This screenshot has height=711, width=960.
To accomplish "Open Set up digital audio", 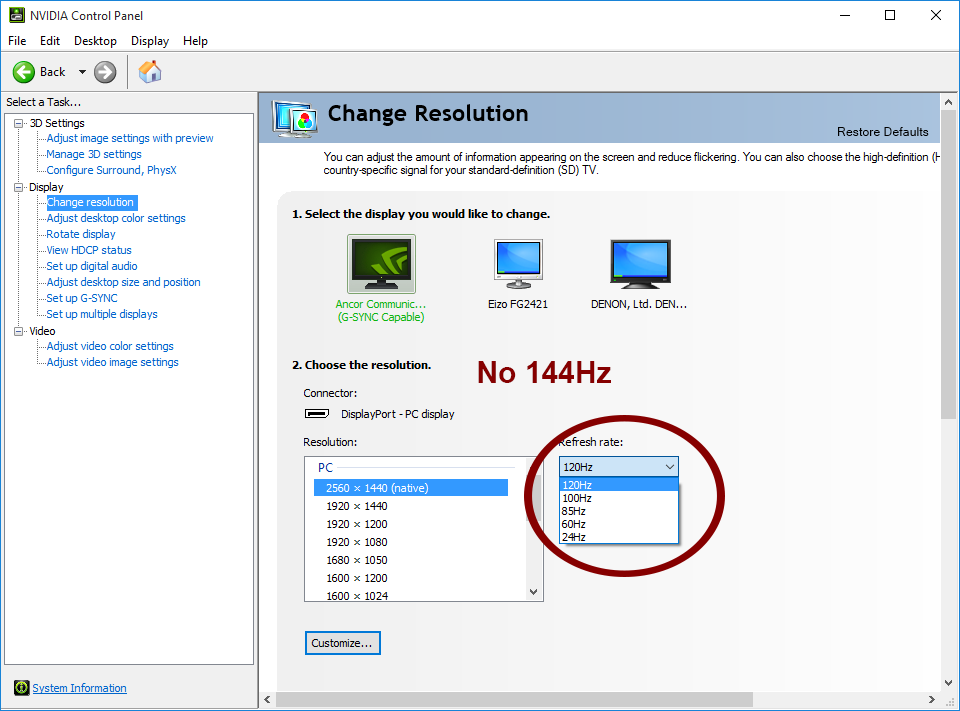I will point(92,266).
